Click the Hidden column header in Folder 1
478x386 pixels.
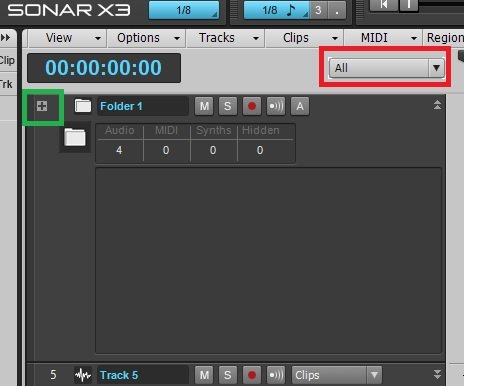(x=261, y=130)
